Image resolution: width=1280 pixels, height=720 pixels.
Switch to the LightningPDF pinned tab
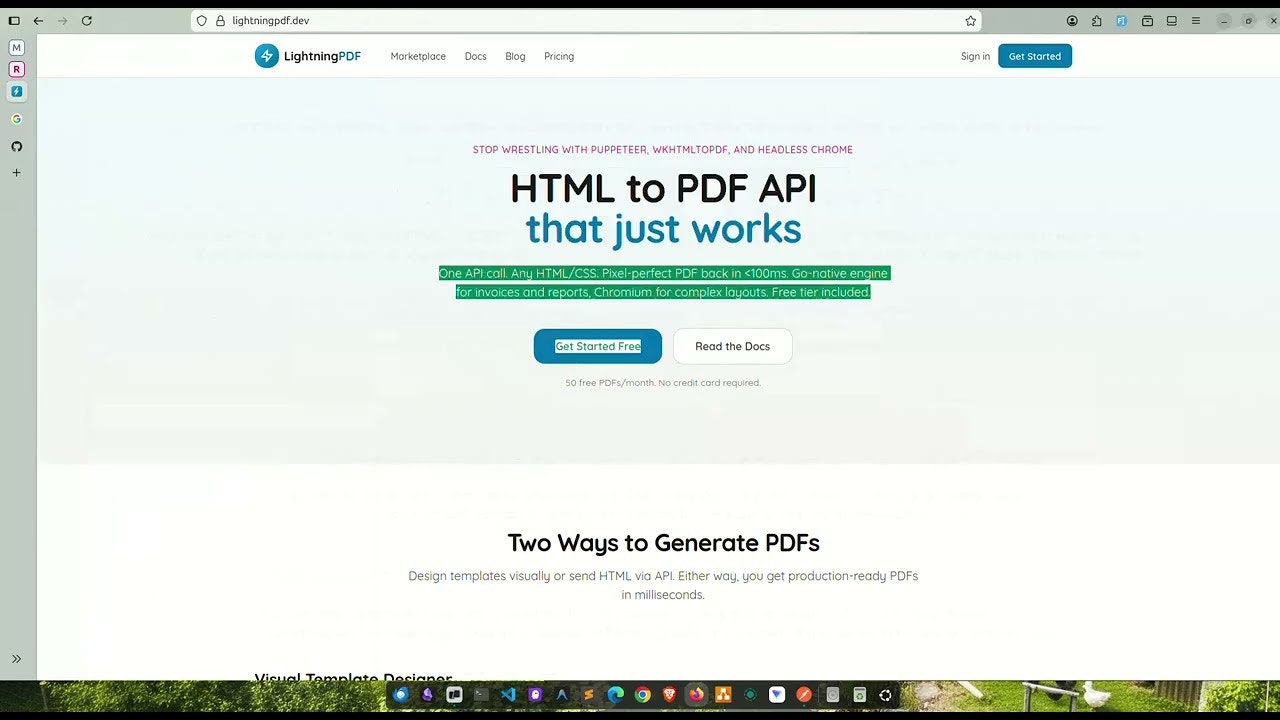tap(16, 92)
